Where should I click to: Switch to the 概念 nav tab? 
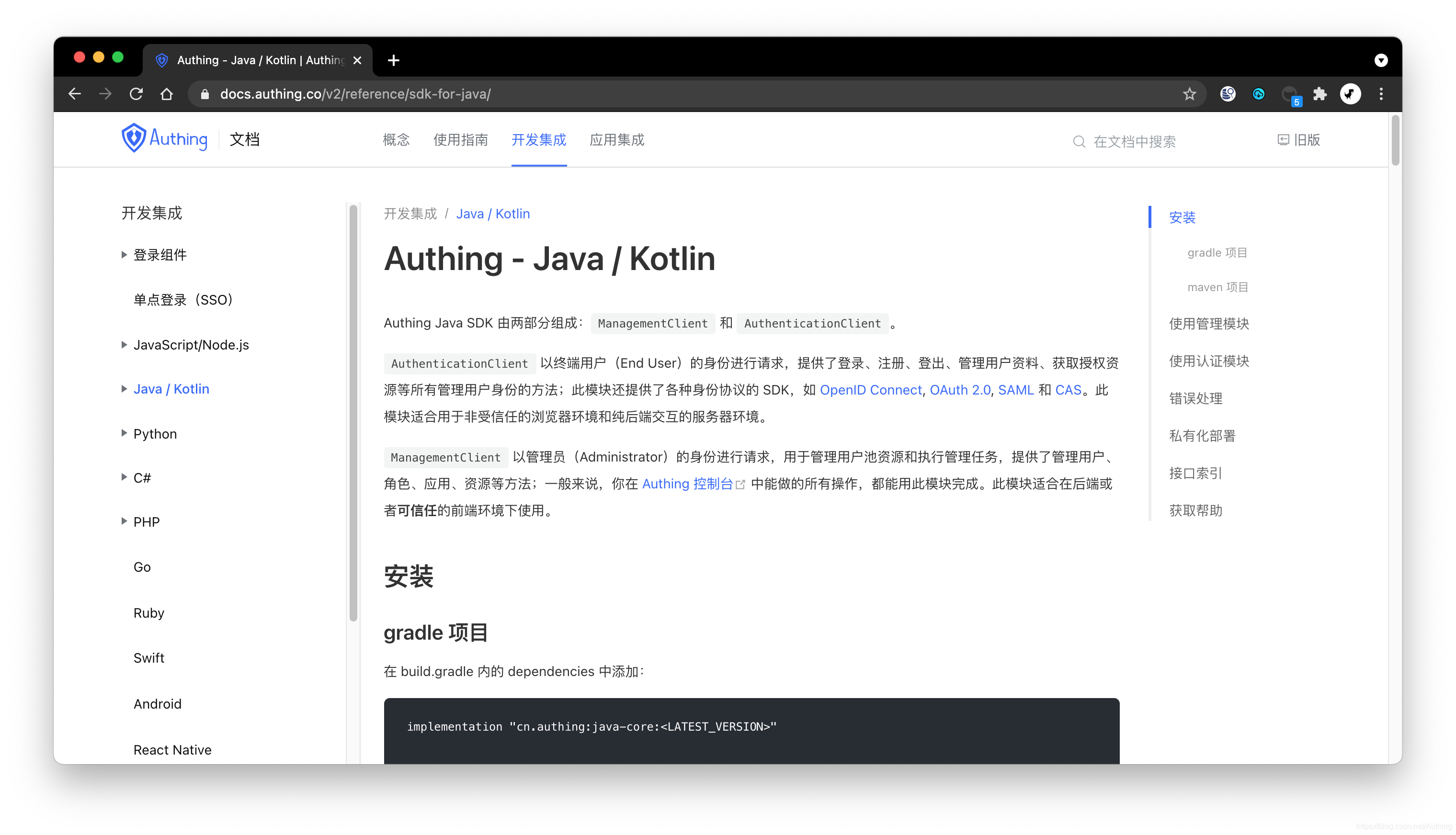[396, 140]
